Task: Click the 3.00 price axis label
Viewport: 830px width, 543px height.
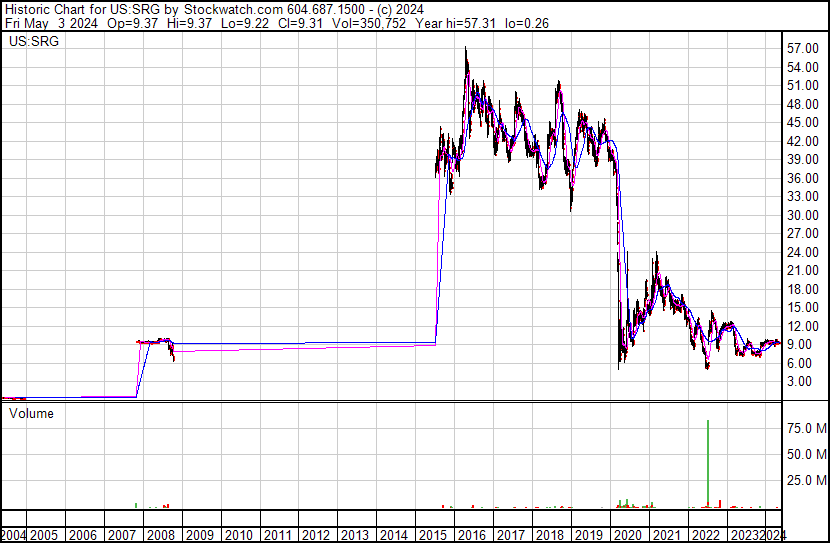Action: tap(799, 382)
